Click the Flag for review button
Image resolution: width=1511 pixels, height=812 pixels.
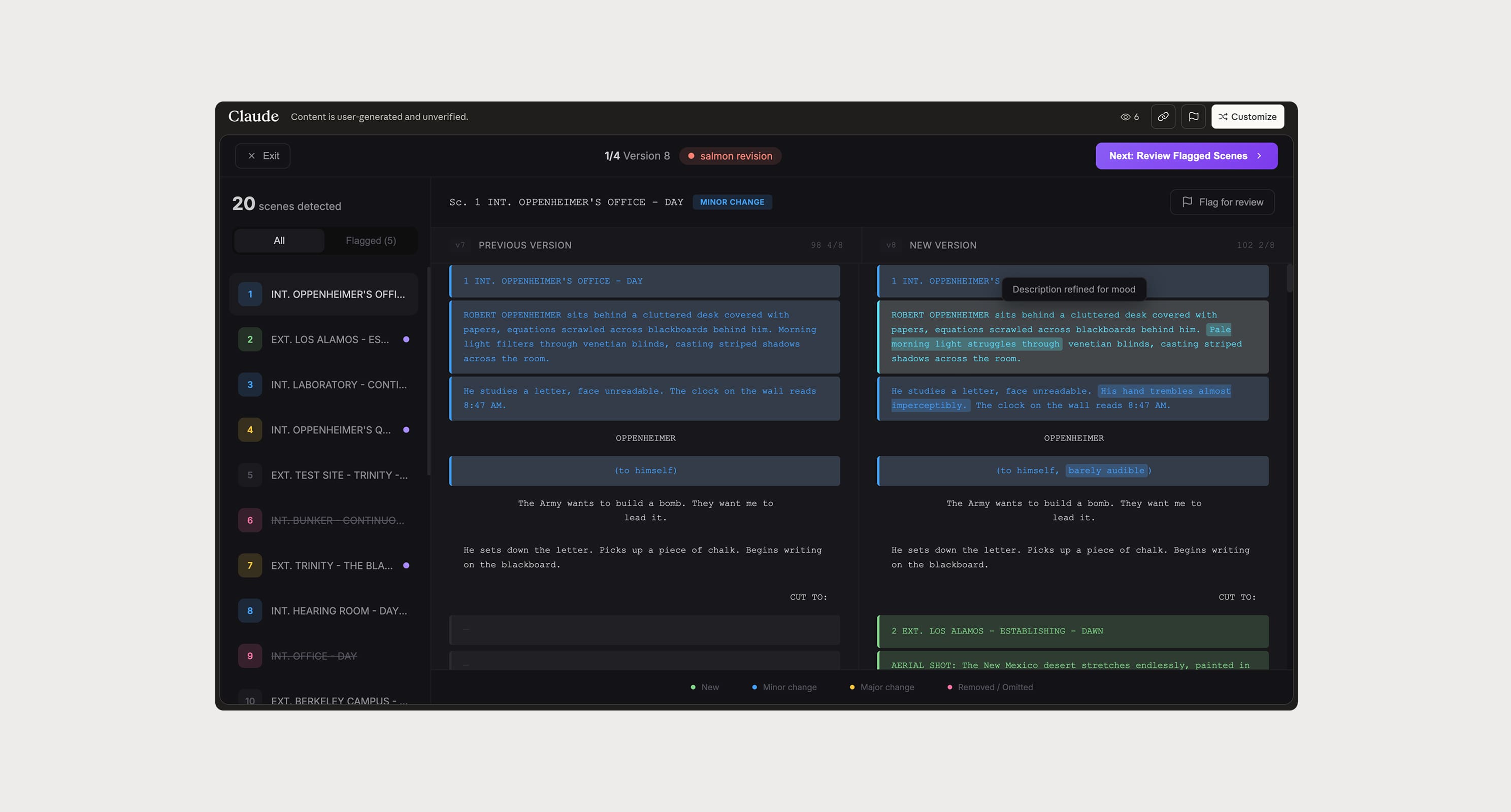pos(1222,202)
